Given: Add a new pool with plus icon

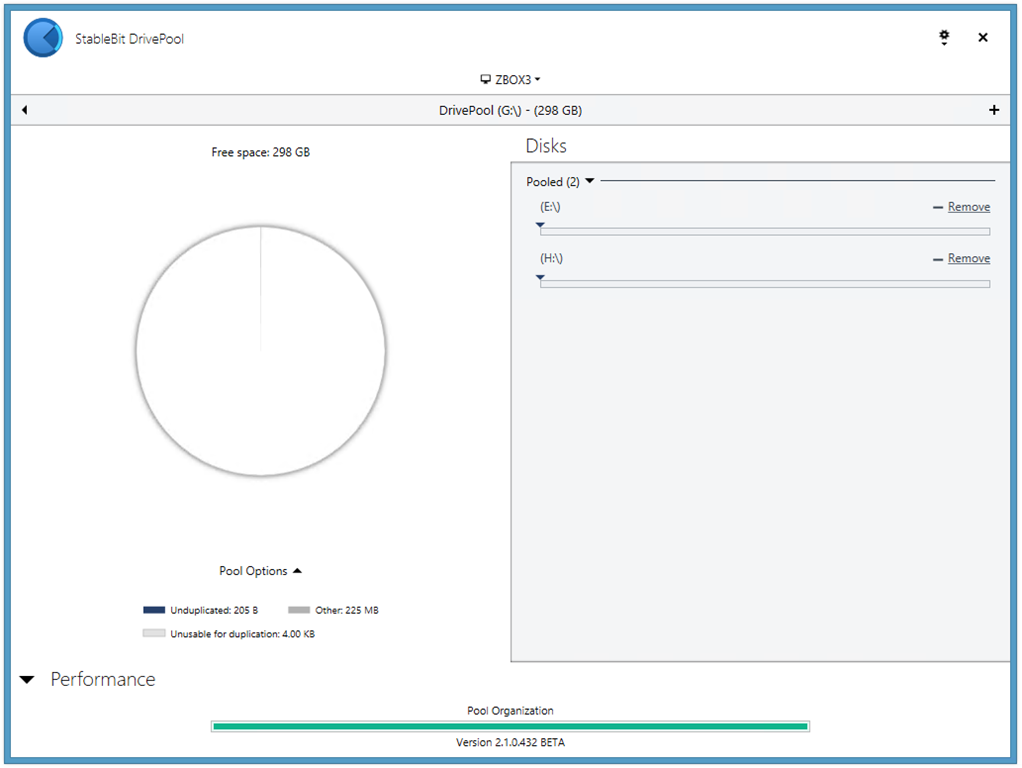Looking at the screenshot, I should click(x=994, y=110).
